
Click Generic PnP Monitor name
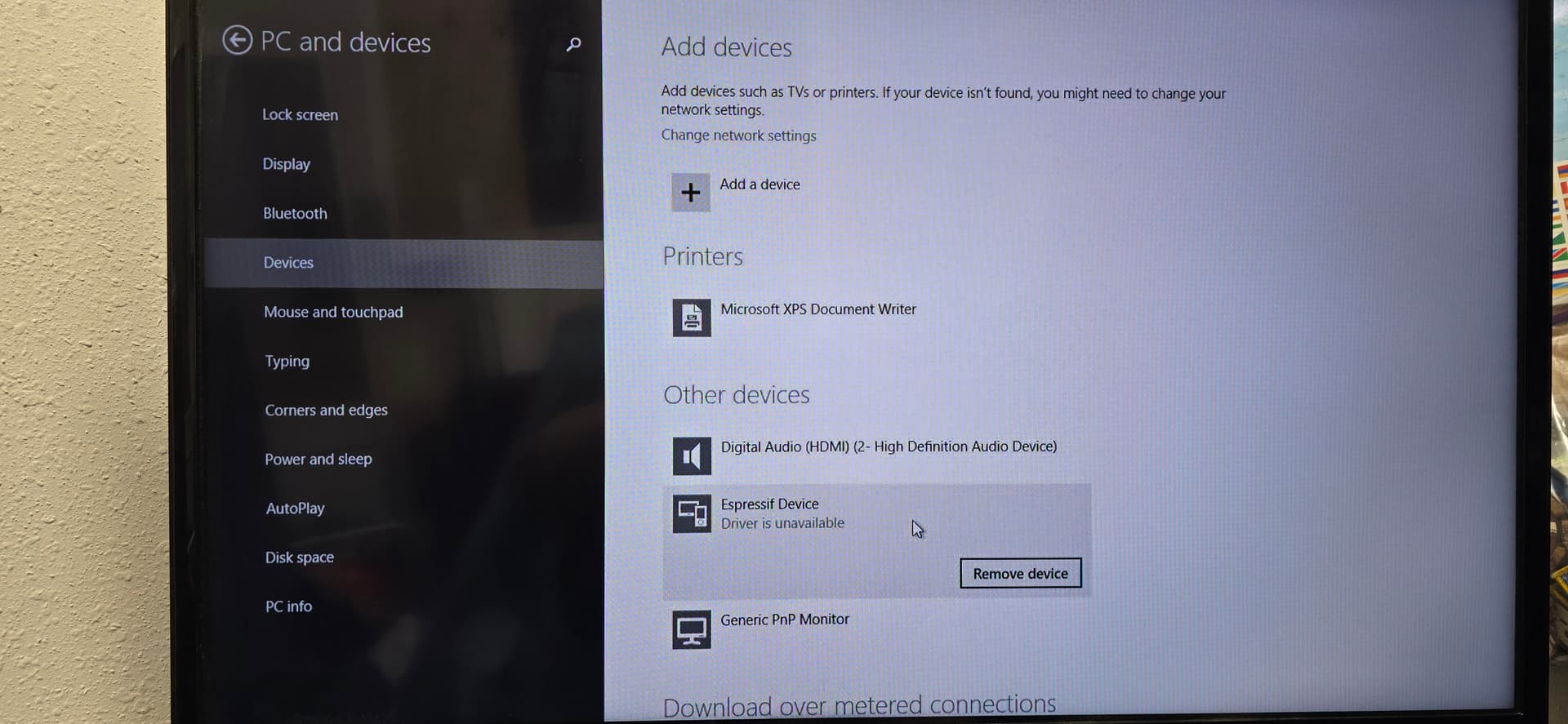click(x=785, y=620)
